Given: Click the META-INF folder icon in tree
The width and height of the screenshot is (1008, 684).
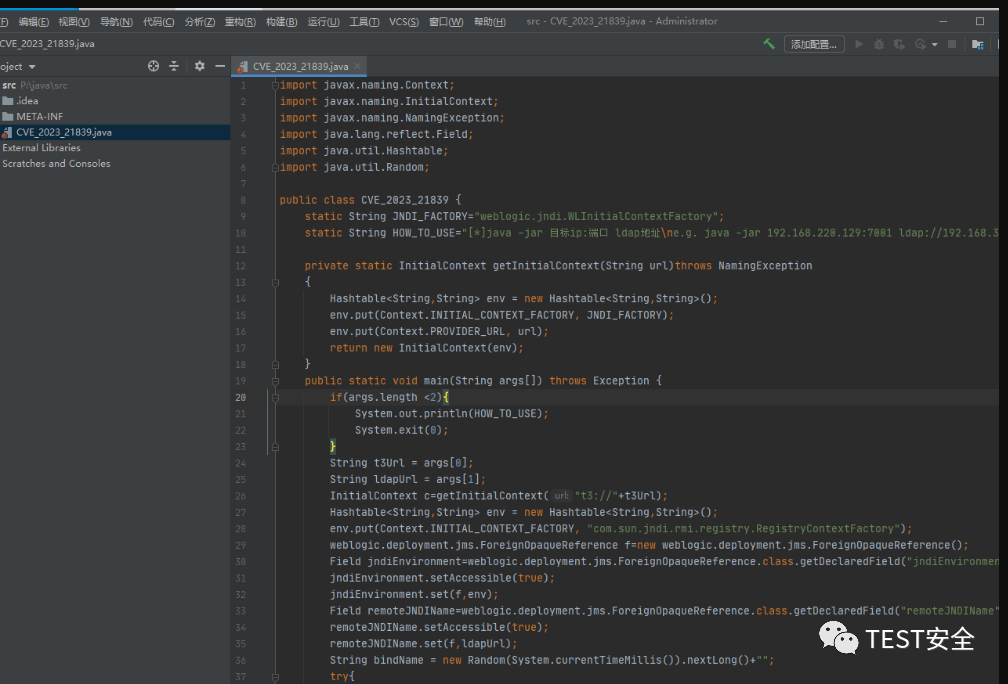Looking at the screenshot, I should point(8,116).
